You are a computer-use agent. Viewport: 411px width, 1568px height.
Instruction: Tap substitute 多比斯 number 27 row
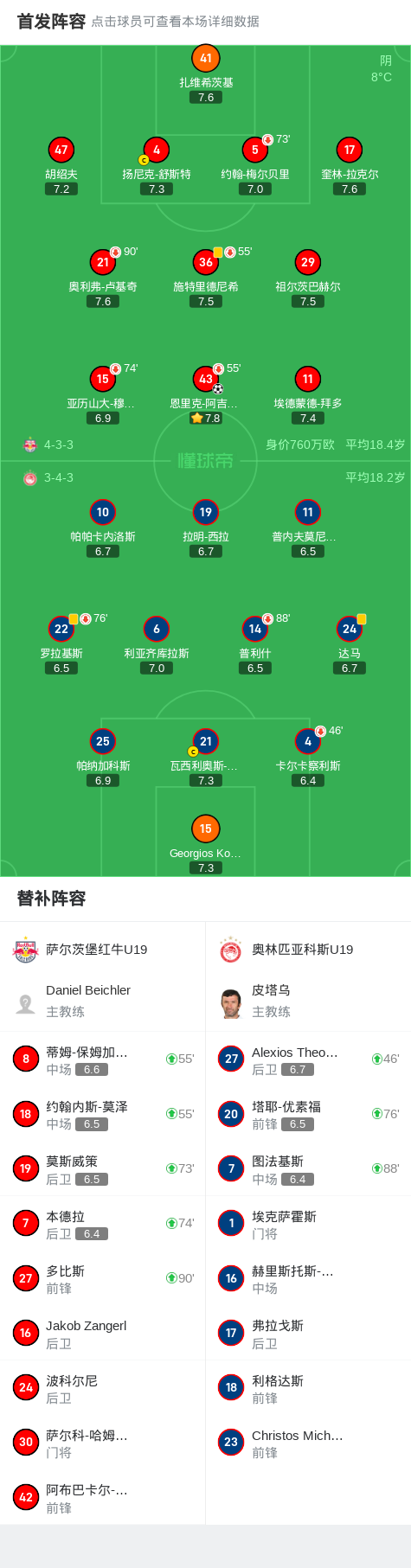coord(103,1278)
